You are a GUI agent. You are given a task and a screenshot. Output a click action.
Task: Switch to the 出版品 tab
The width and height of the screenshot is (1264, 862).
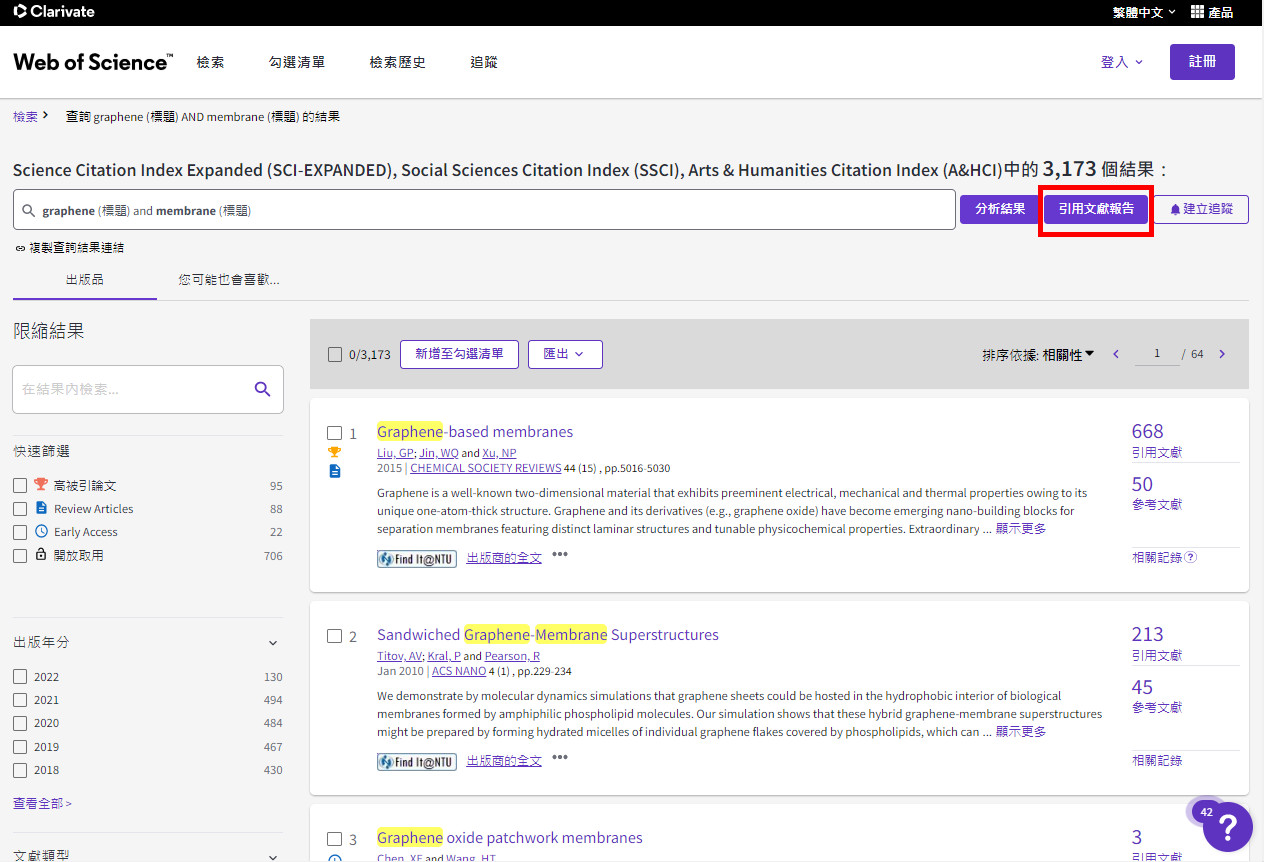click(x=84, y=280)
